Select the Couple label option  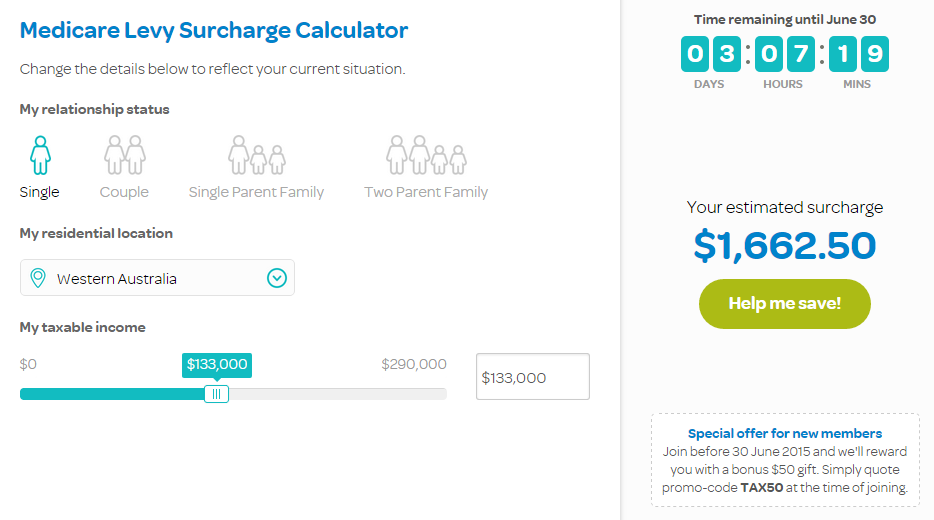point(124,192)
